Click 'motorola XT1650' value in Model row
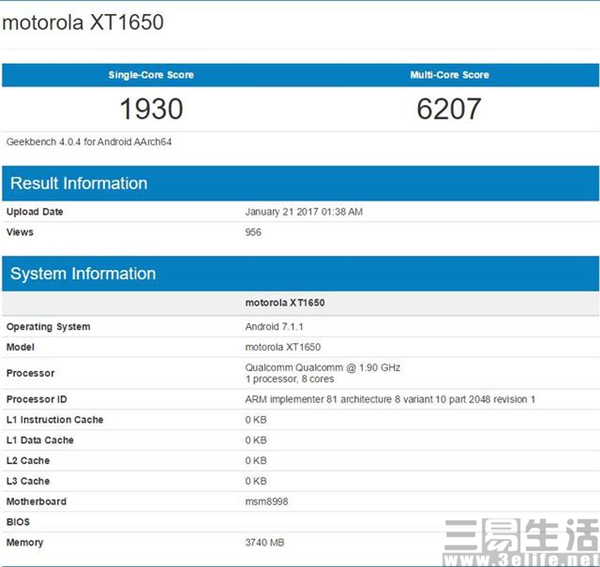Image resolution: width=600 pixels, height=567 pixels. pyautogui.click(x=283, y=347)
